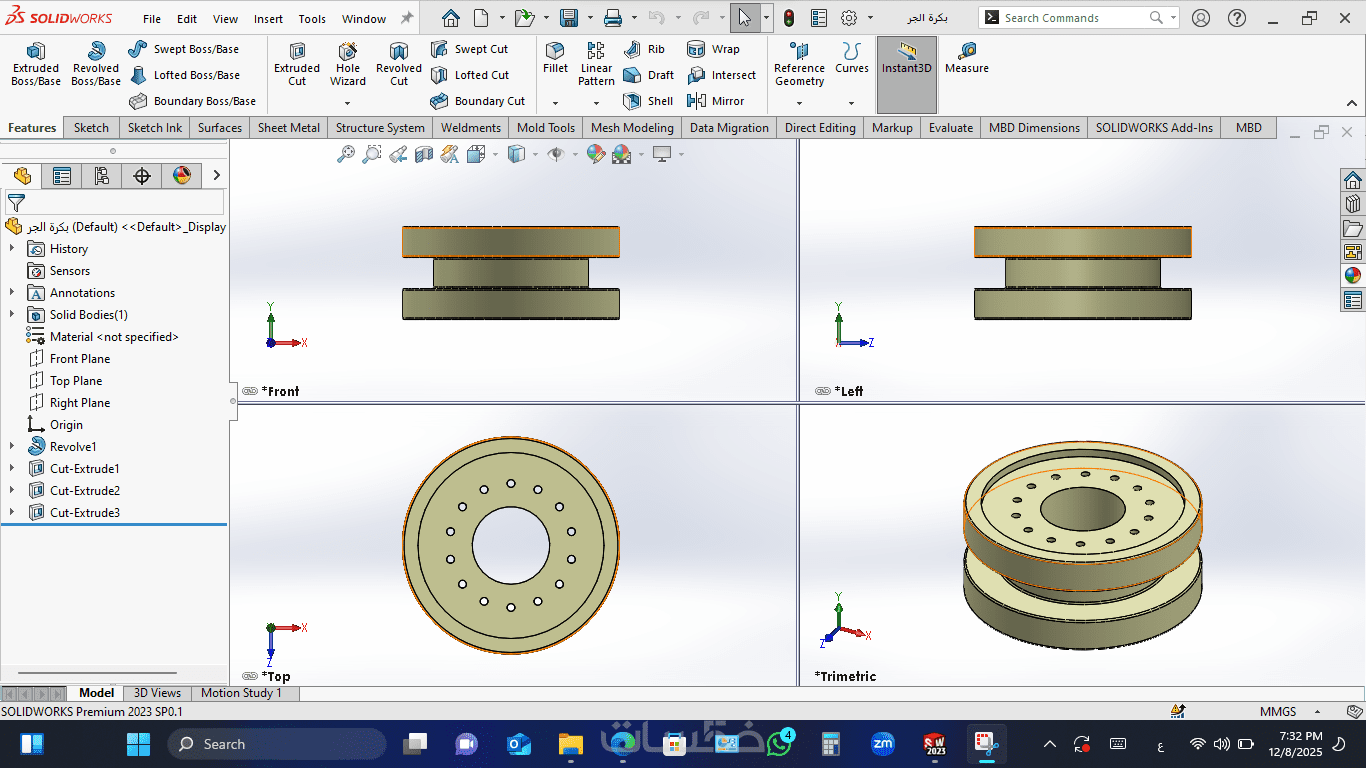1366x768 pixels.
Task: Activate the Section View tool
Action: (x=424, y=154)
